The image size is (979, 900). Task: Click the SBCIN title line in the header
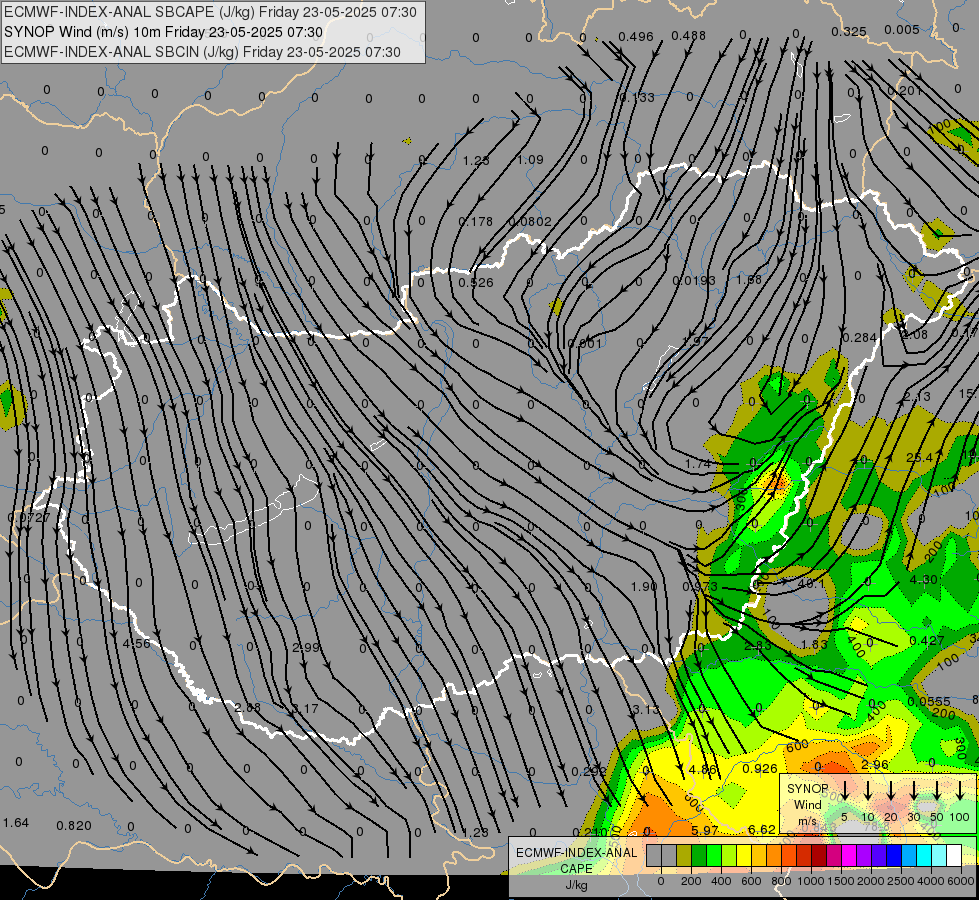[x=202, y=52]
